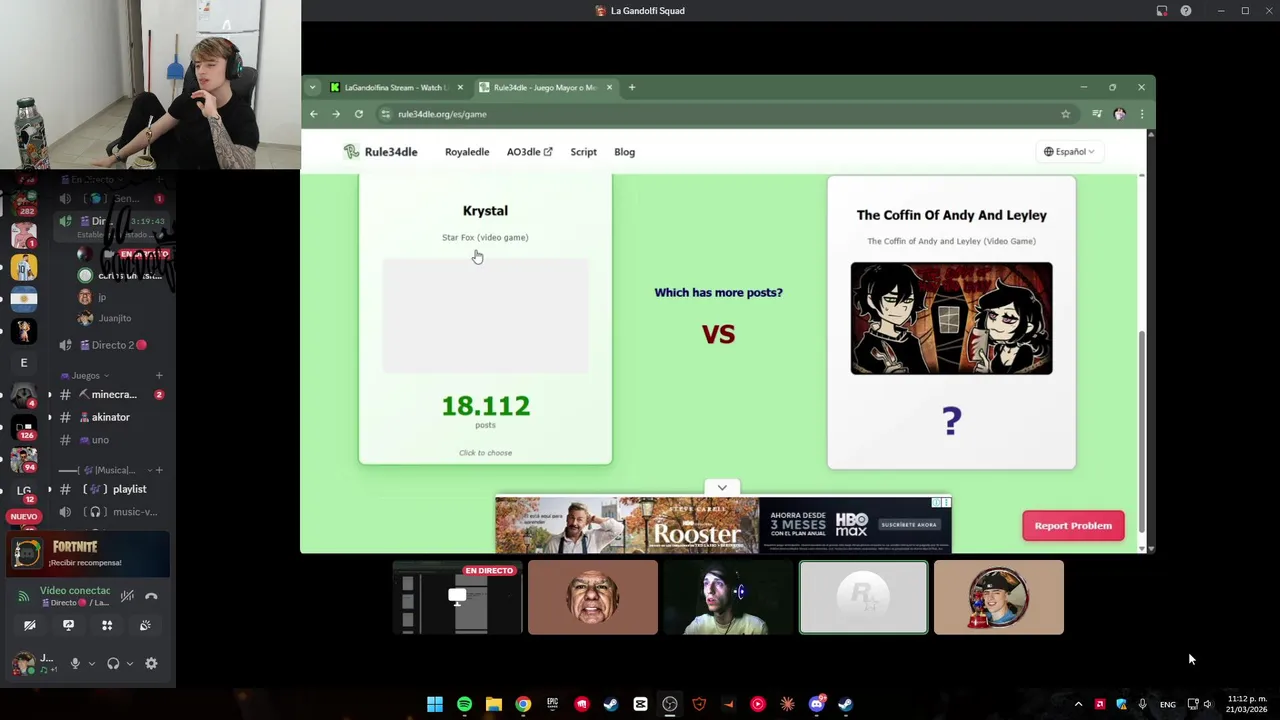The width and height of the screenshot is (1280, 720).
Task: Open the uno text channel
Action: 109,440
